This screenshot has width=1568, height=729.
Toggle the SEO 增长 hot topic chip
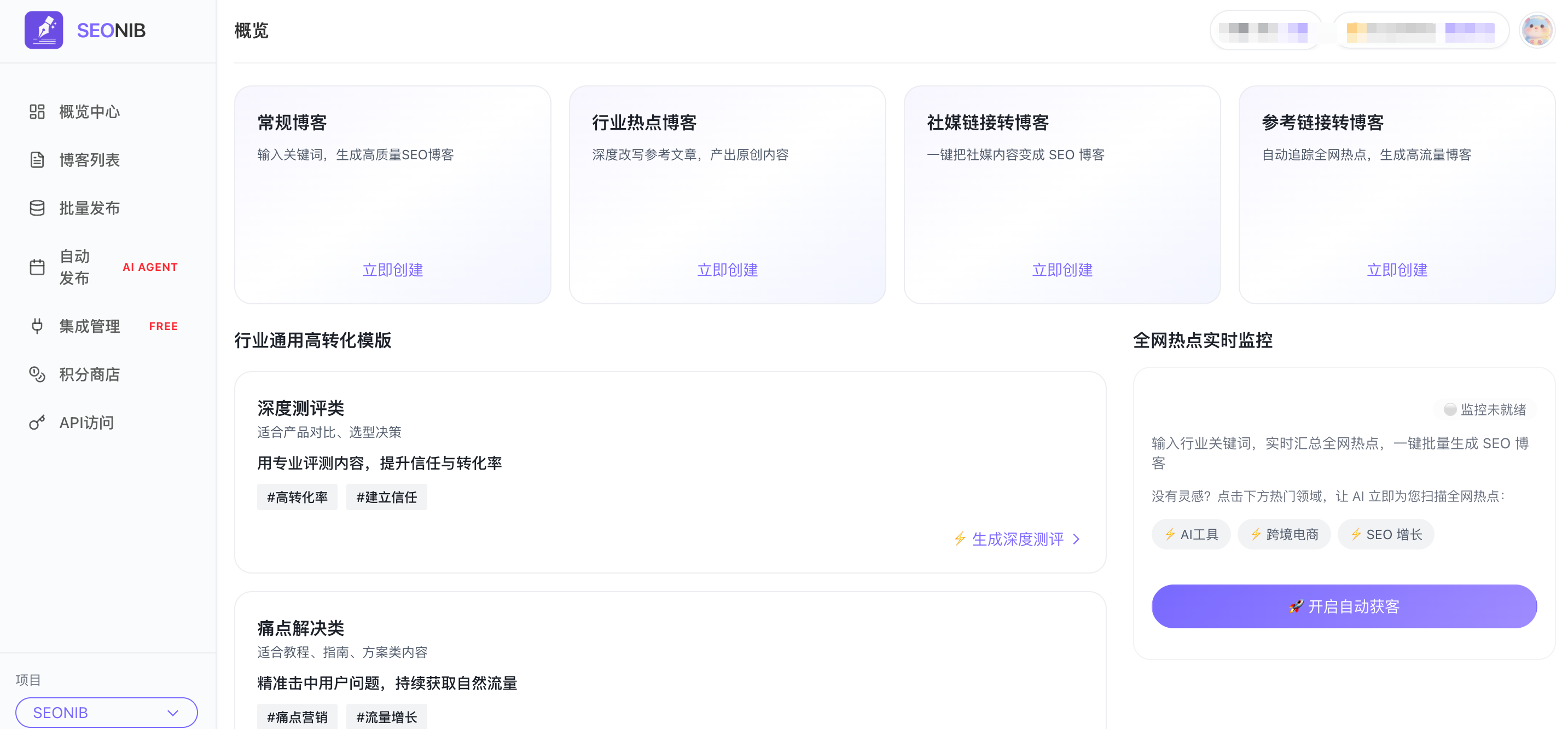coord(1385,534)
